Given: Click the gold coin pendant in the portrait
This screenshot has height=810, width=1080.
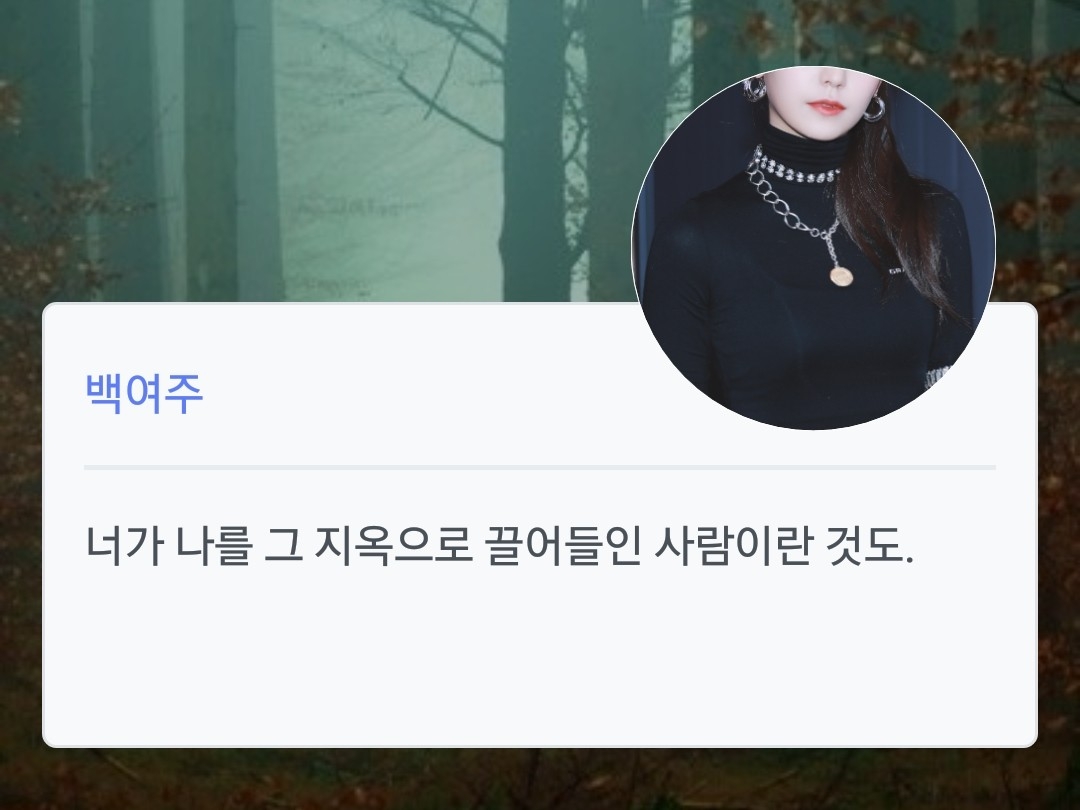Looking at the screenshot, I should [x=842, y=276].
